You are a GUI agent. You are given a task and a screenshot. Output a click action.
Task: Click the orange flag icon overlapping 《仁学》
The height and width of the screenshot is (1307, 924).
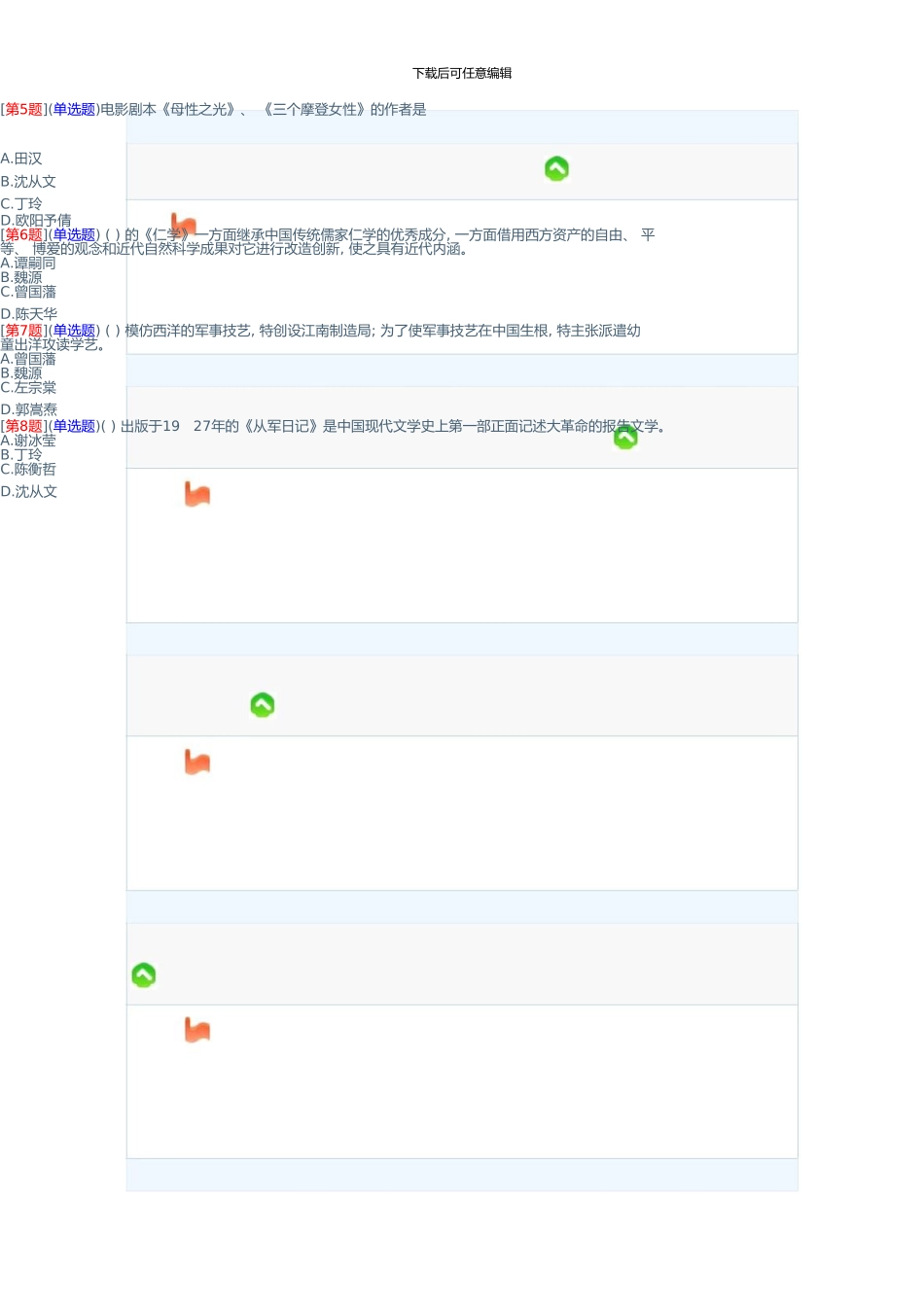183,225
